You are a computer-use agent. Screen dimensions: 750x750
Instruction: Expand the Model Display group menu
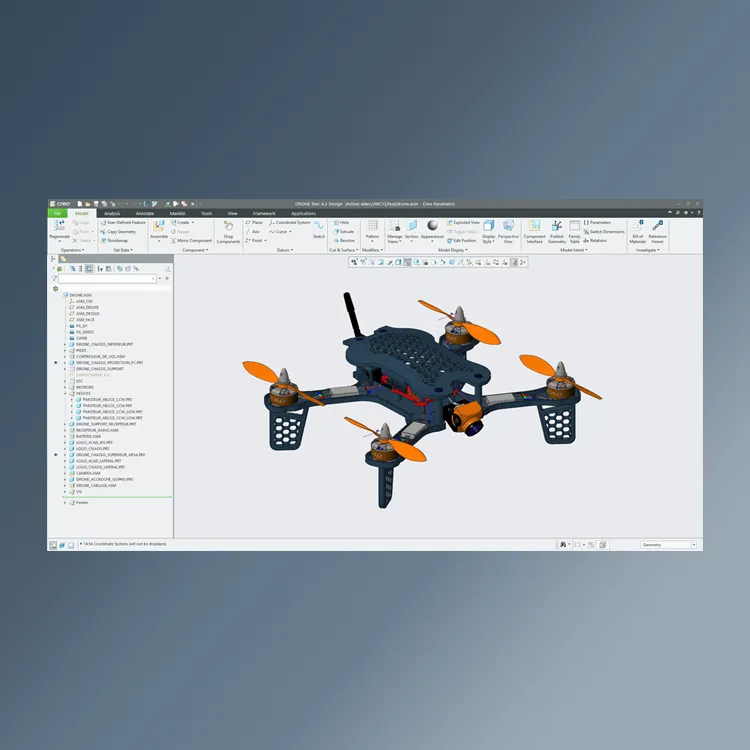[x=452, y=250]
